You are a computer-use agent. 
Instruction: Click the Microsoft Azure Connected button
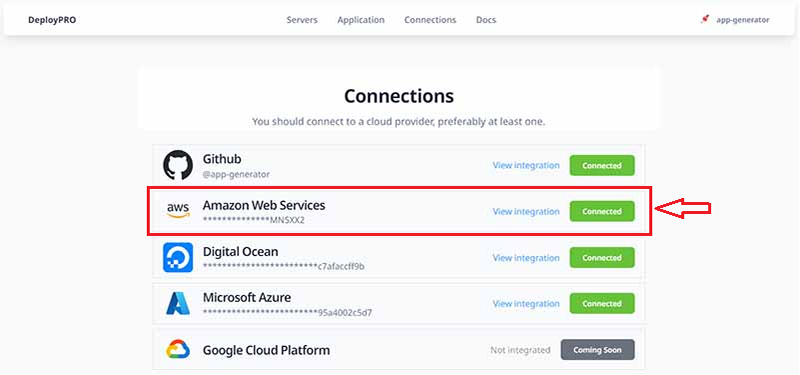[602, 304]
